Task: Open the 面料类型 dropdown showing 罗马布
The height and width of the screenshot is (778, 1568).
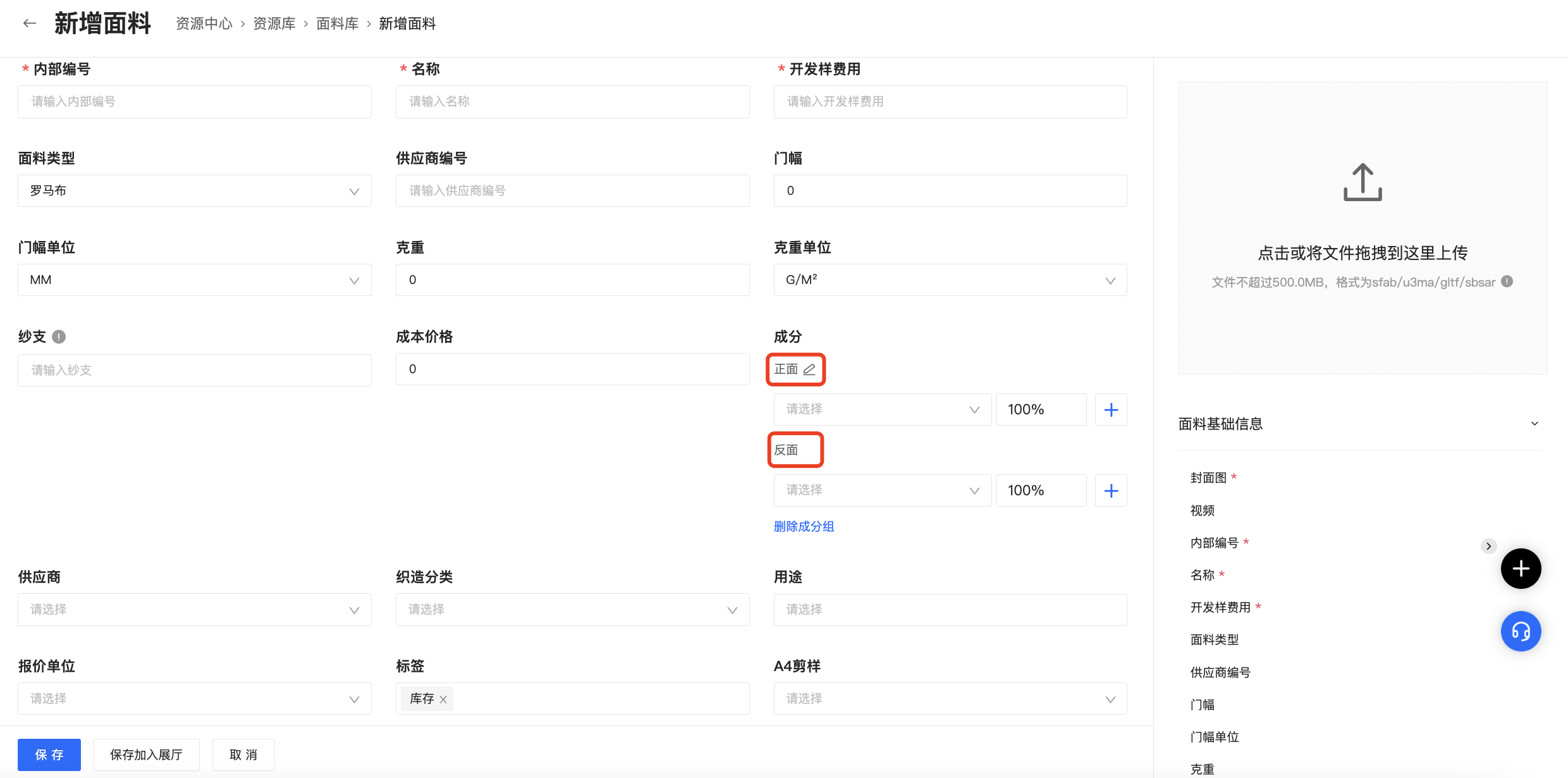Action: coord(194,191)
